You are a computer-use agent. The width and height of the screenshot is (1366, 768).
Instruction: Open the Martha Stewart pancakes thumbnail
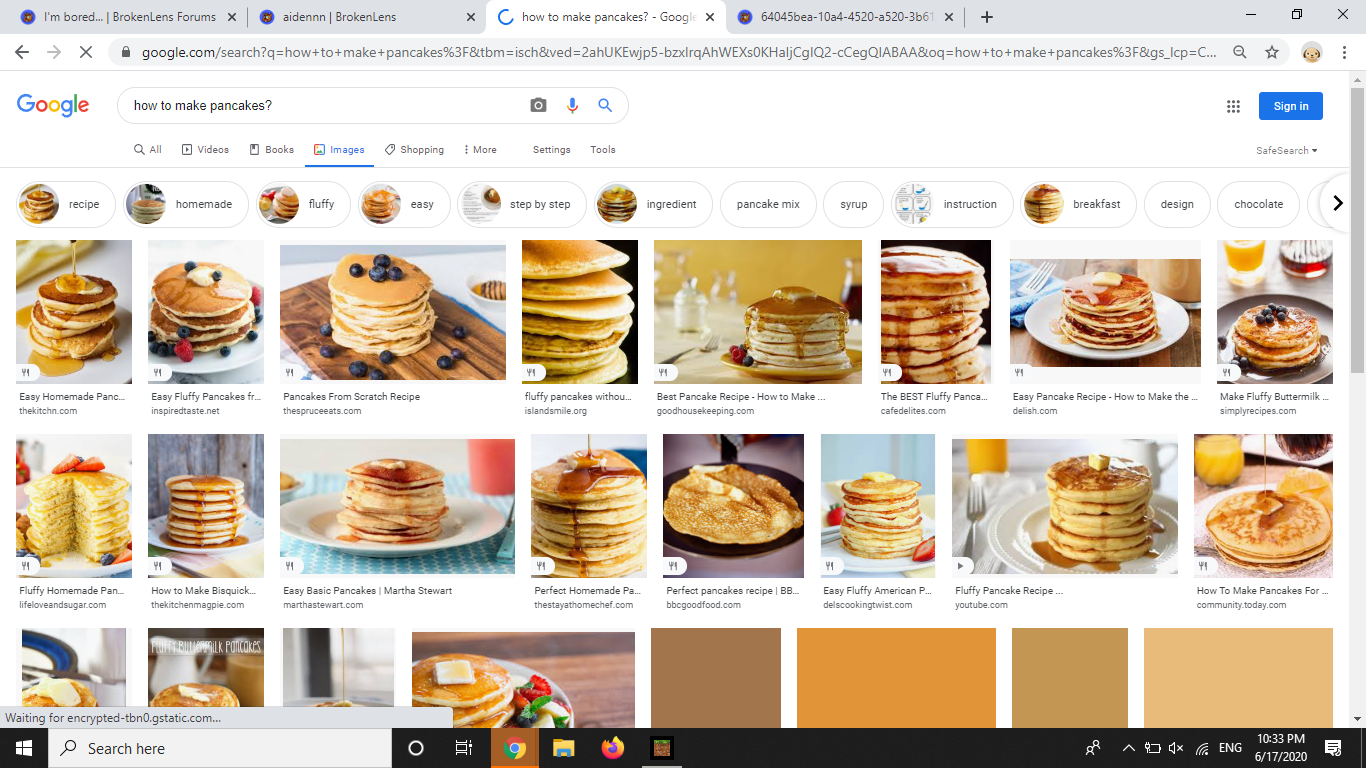click(397, 506)
